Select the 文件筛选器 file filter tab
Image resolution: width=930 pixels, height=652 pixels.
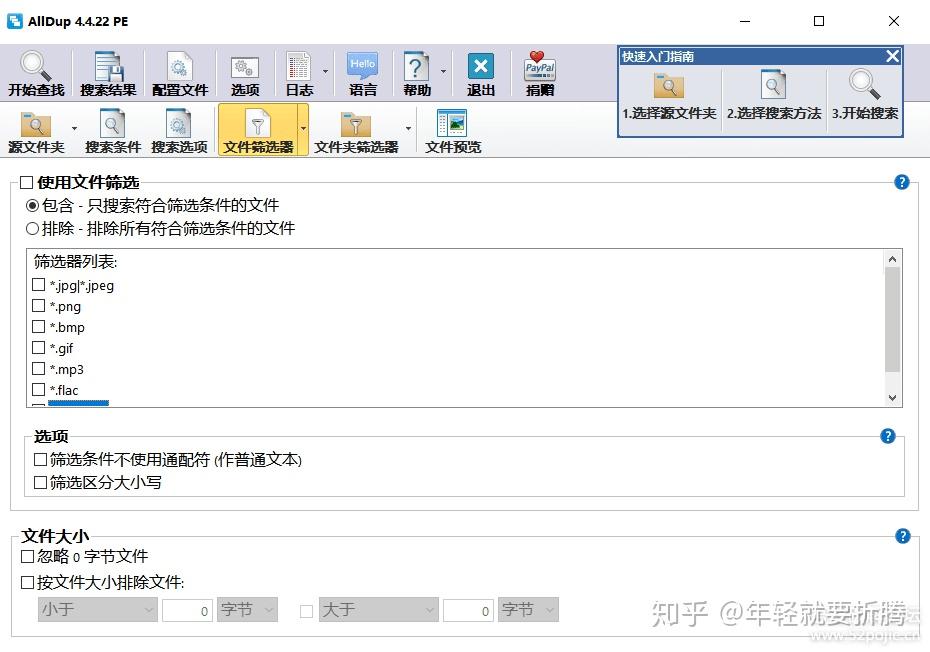point(258,130)
